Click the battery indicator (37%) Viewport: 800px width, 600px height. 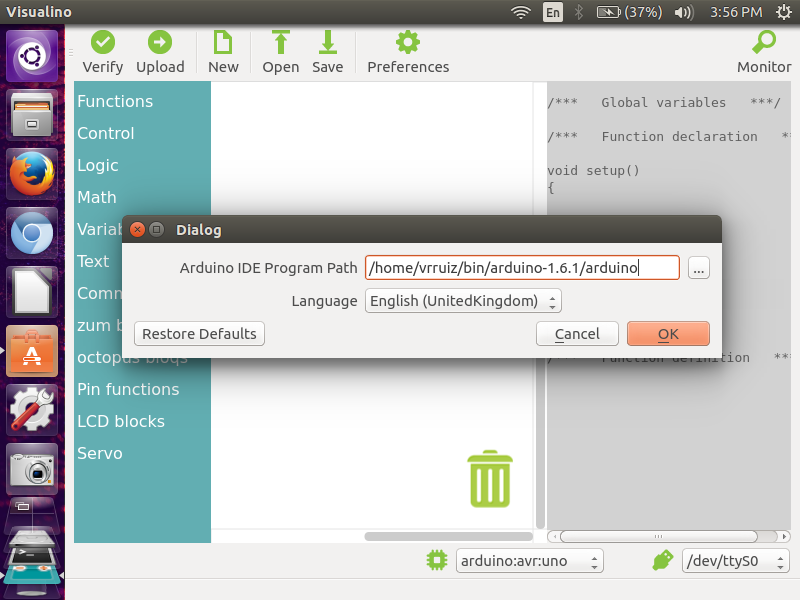click(x=629, y=12)
